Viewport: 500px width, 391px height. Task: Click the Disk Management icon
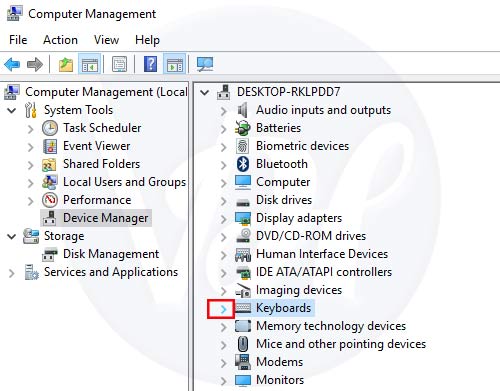click(x=50, y=254)
